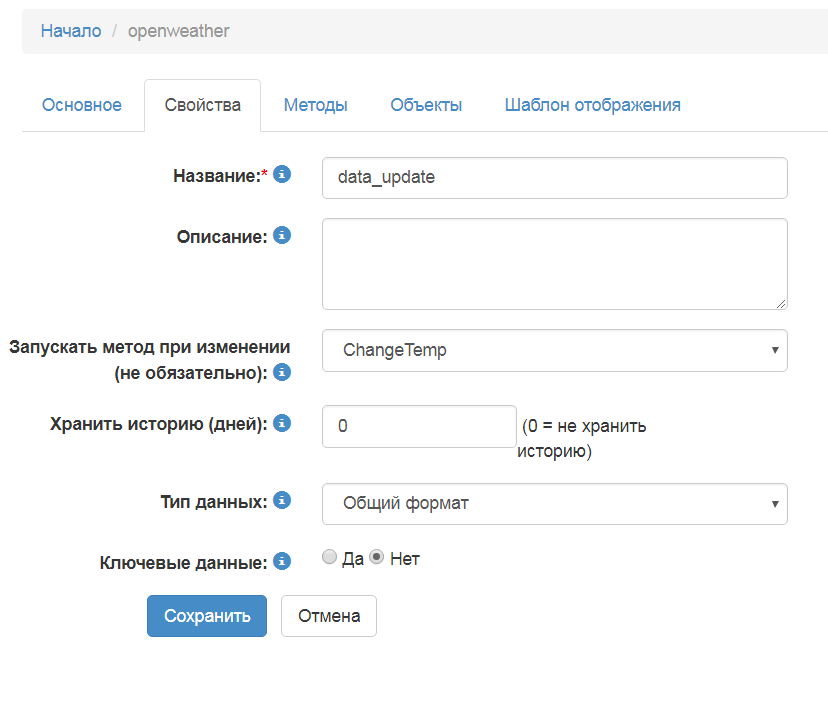
Task: Select the Нет radio button
Action: [x=377, y=558]
